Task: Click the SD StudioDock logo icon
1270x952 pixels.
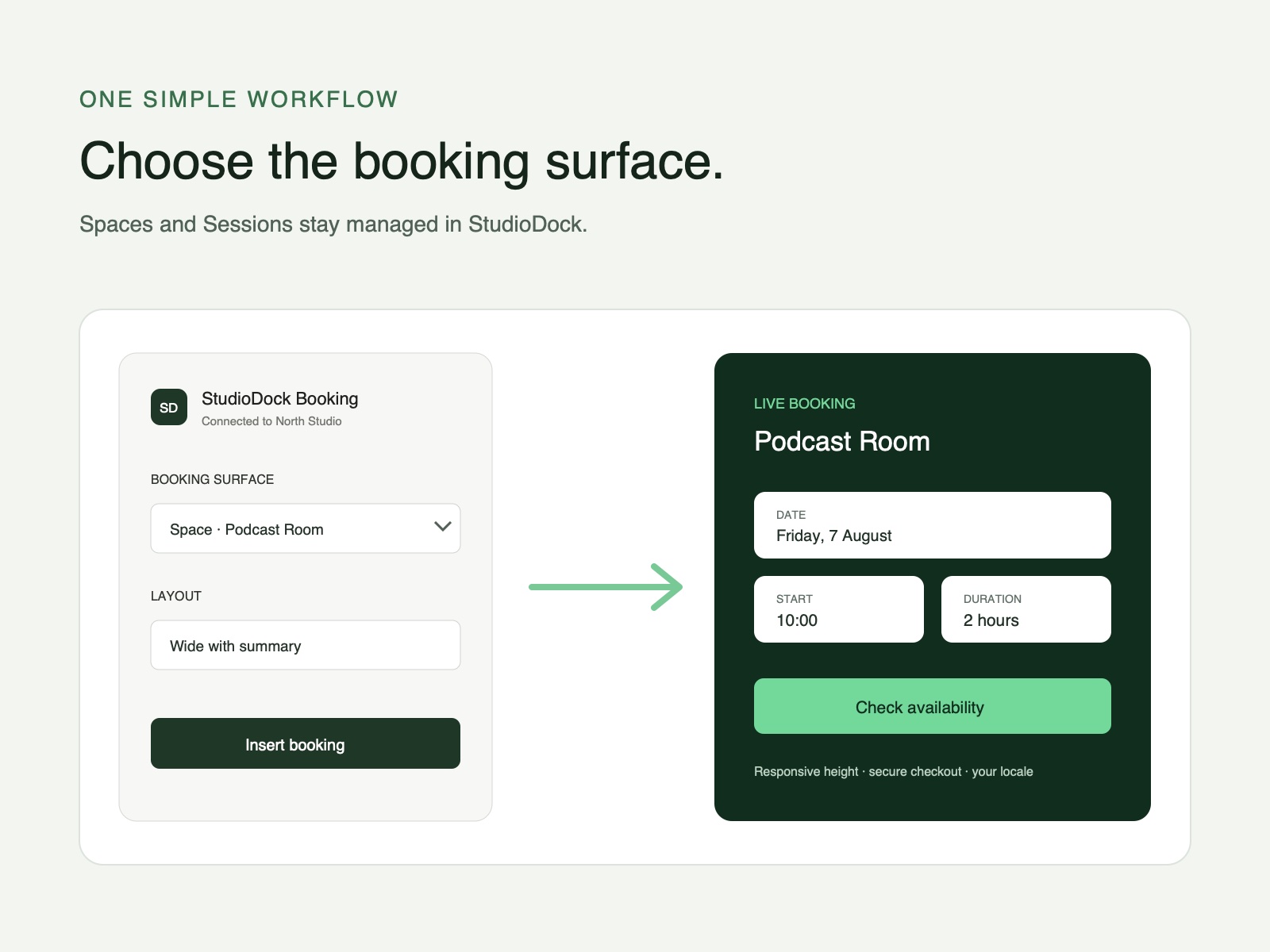Action: tap(169, 407)
